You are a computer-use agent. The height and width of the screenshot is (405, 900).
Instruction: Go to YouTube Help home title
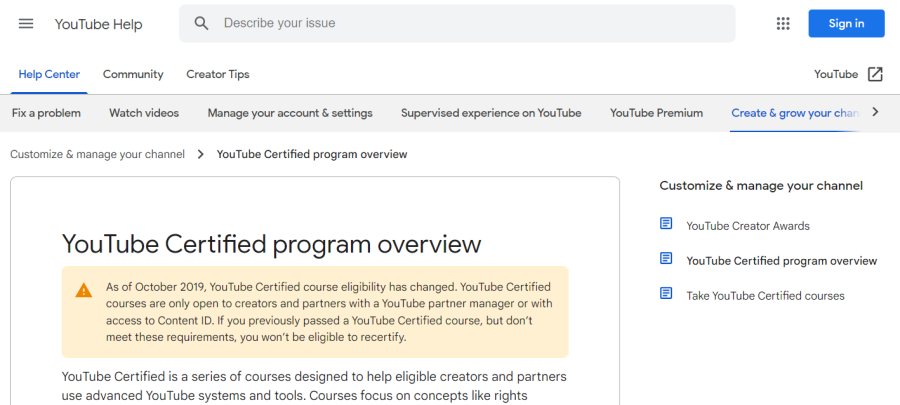(99, 24)
